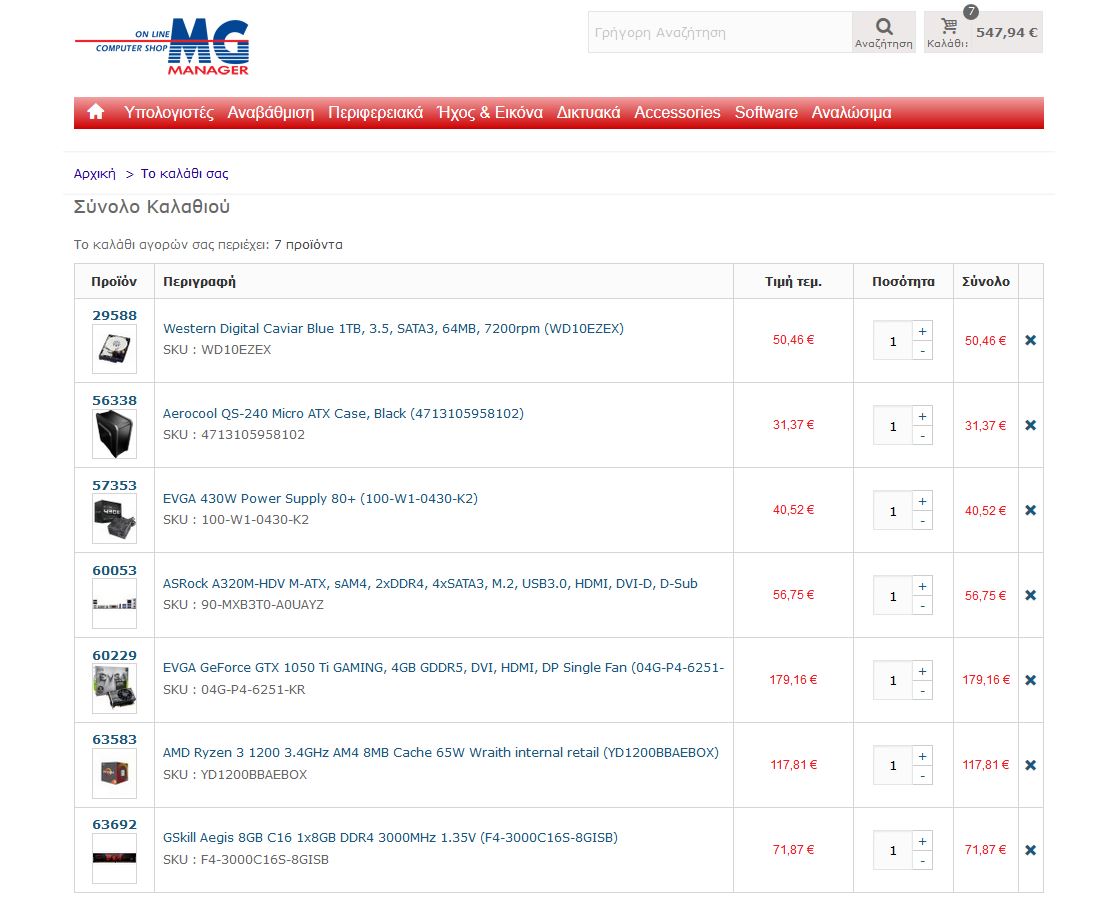Click product code 60229
The width and height of the screenshot is (1116, 908).
[115, 655]
